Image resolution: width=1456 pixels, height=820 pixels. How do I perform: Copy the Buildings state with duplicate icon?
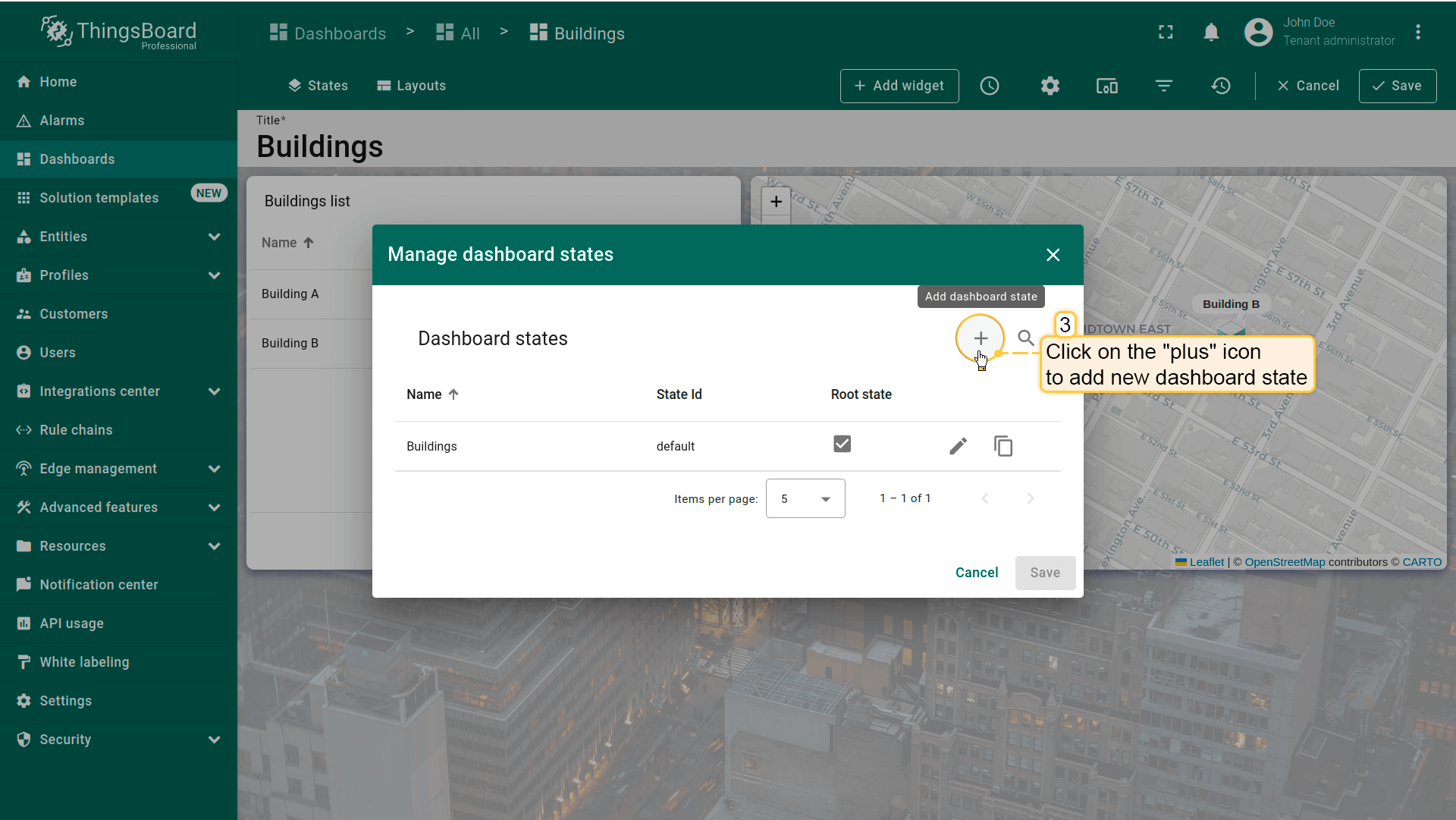[x=1003, y=446]
